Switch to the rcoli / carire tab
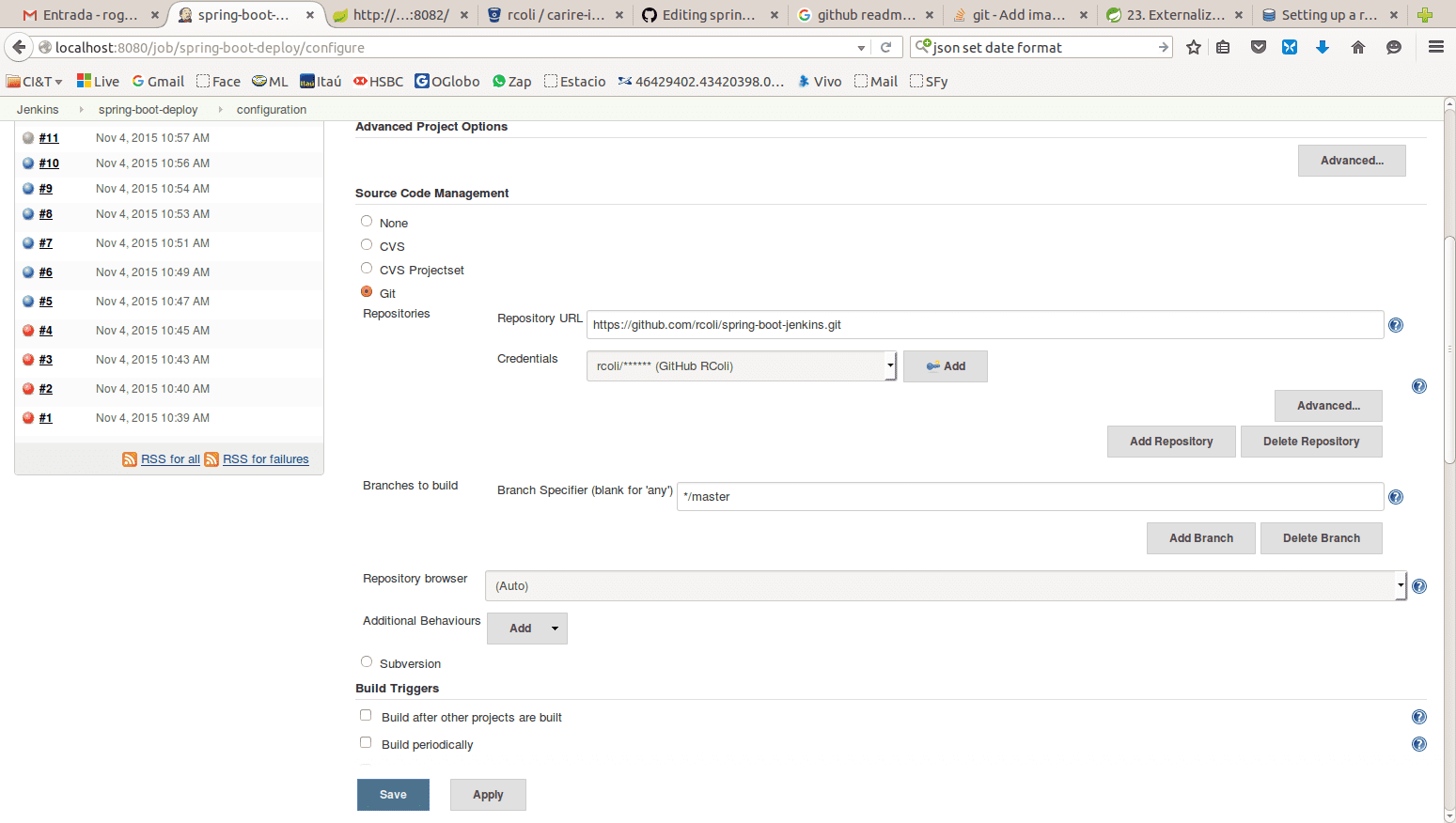This screenshot has width=1456, height=823. 555,15
